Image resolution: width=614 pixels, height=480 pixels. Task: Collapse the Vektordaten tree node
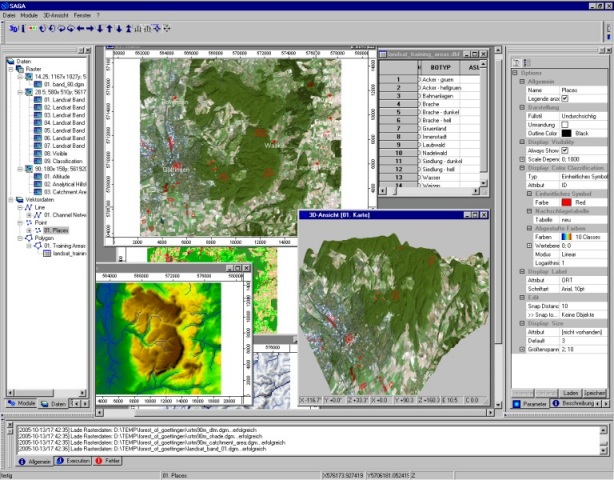(x=11, y=200)
